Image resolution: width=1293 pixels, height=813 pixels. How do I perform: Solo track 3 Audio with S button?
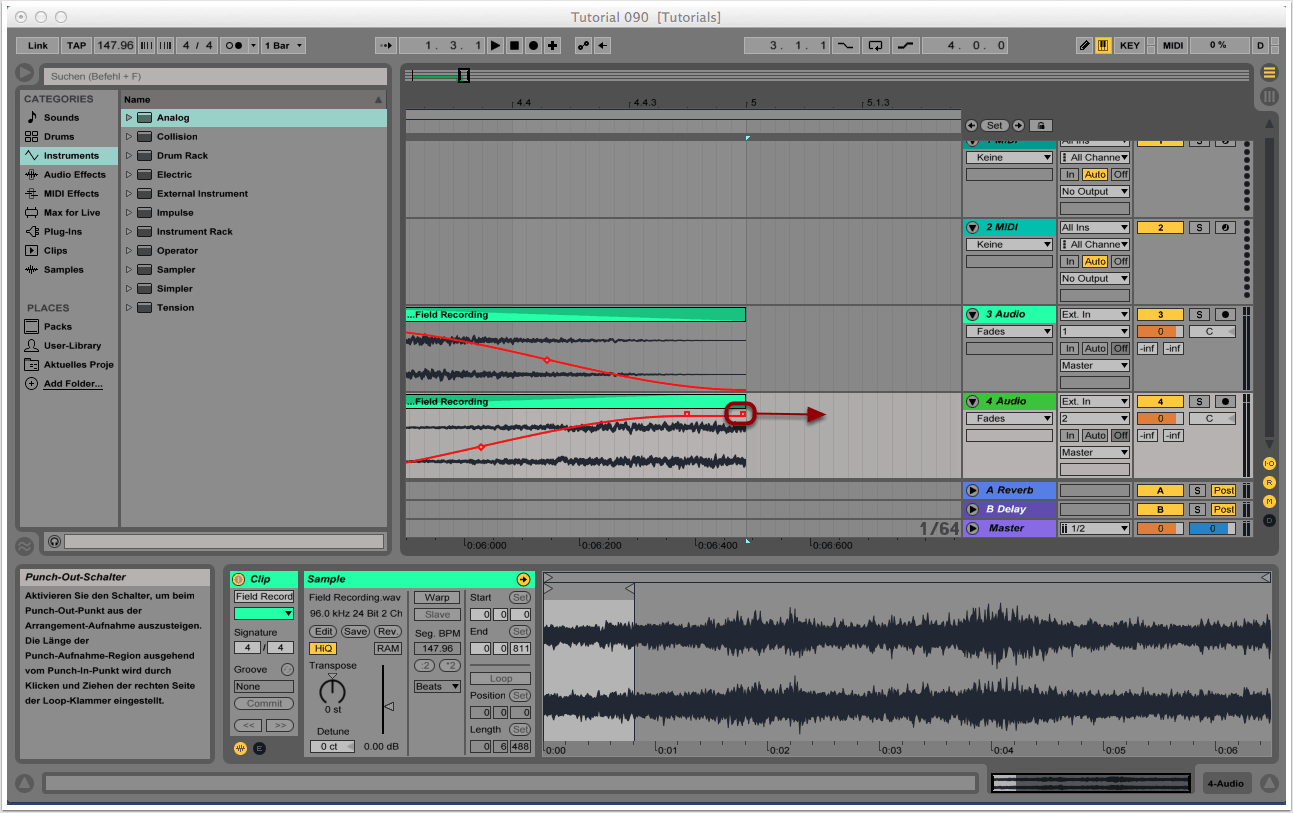point(1199,315)
